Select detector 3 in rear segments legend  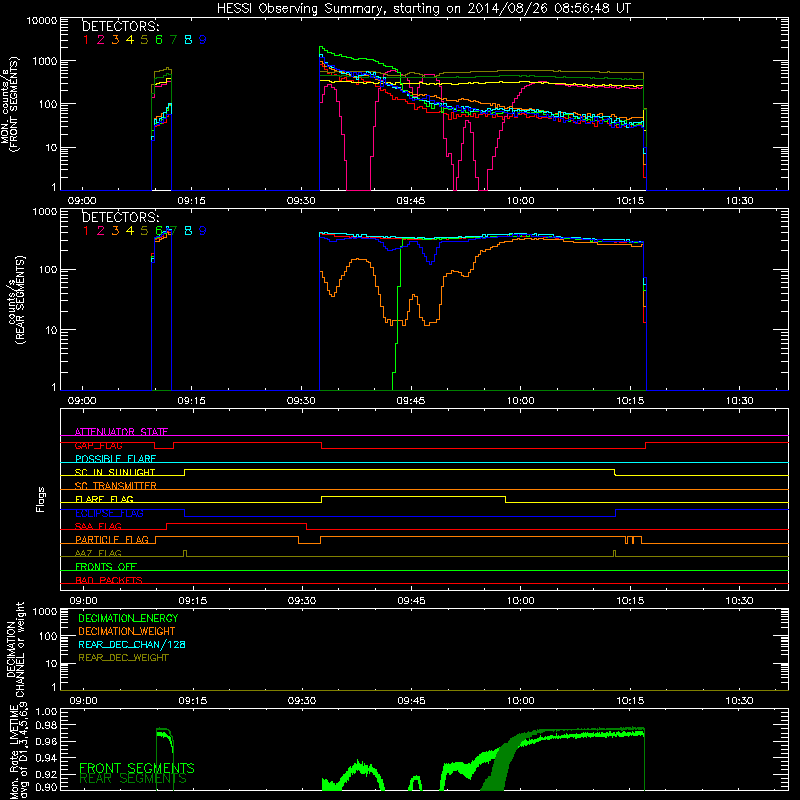coord(115,231)
